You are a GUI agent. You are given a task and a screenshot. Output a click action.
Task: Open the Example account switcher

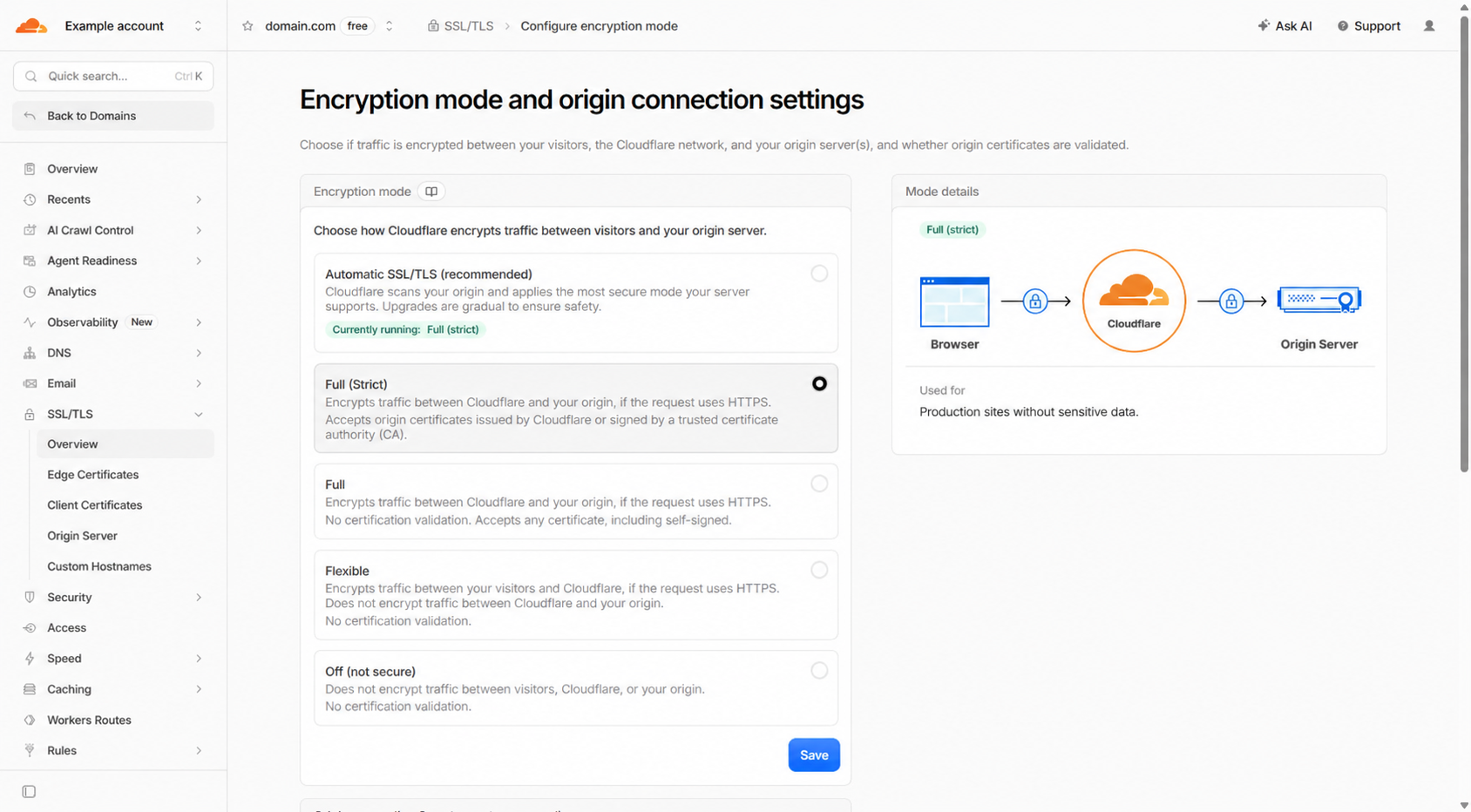tap(198, 26)
